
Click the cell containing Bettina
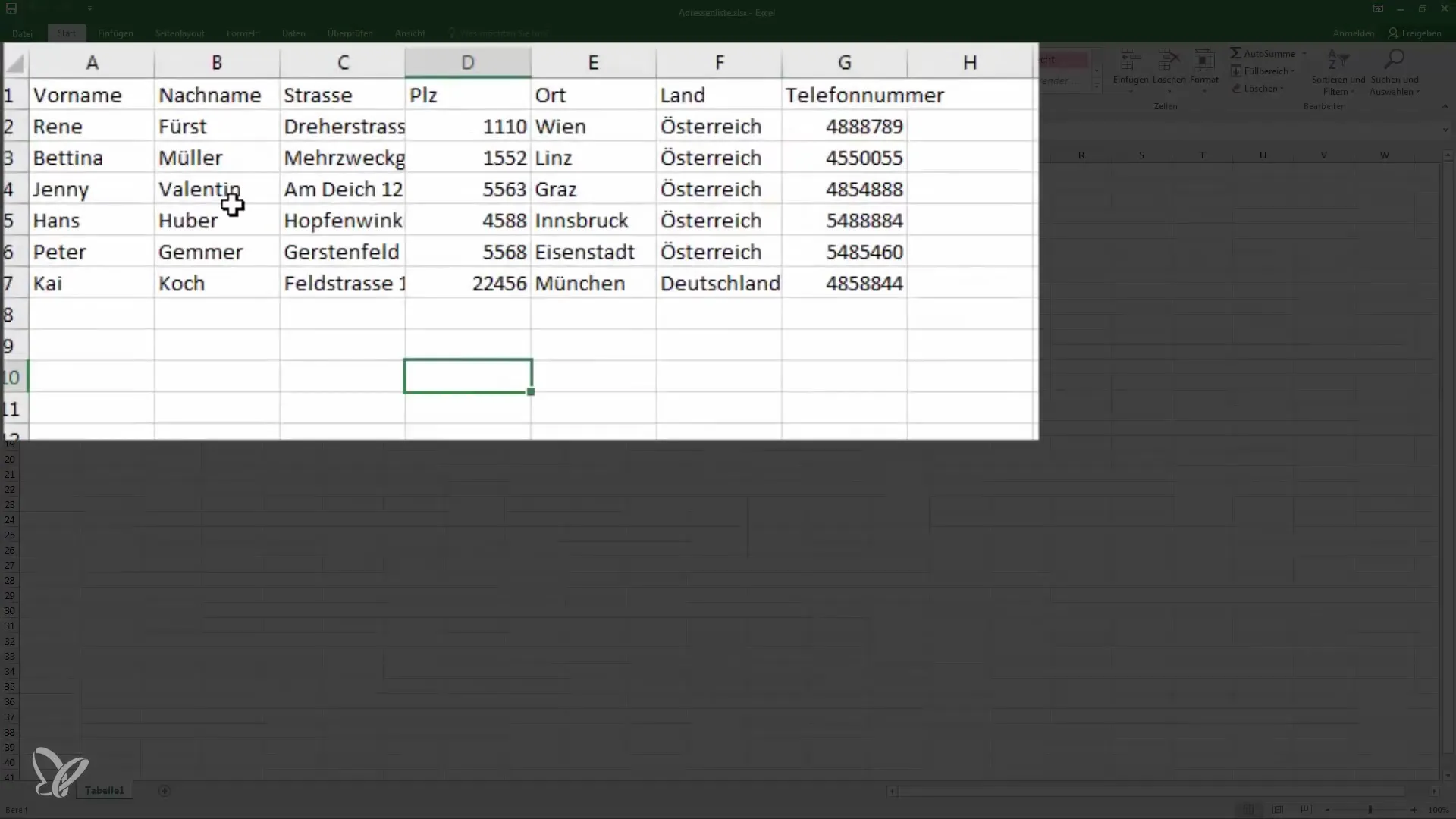click(x=92, y=158)
